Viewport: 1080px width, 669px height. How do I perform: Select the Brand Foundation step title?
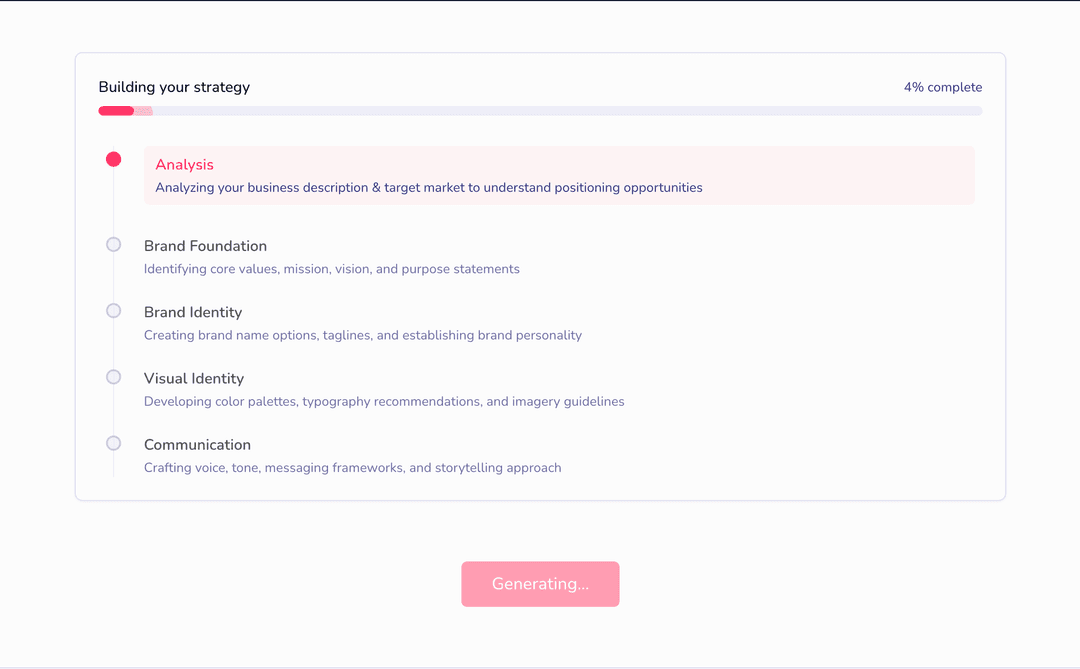205,246
